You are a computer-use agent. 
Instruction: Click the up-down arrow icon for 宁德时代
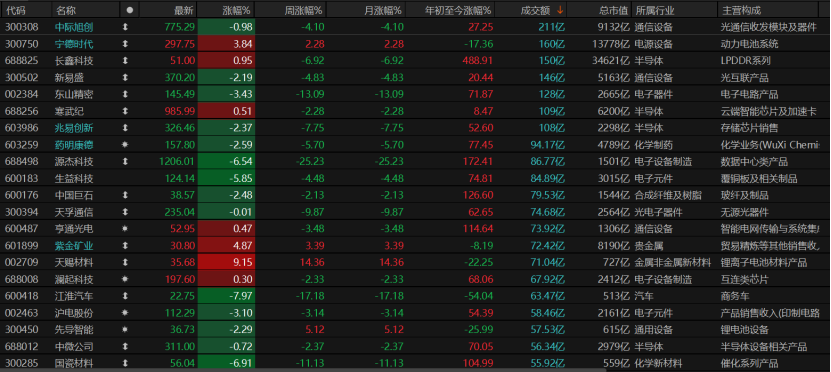[125, 44]
